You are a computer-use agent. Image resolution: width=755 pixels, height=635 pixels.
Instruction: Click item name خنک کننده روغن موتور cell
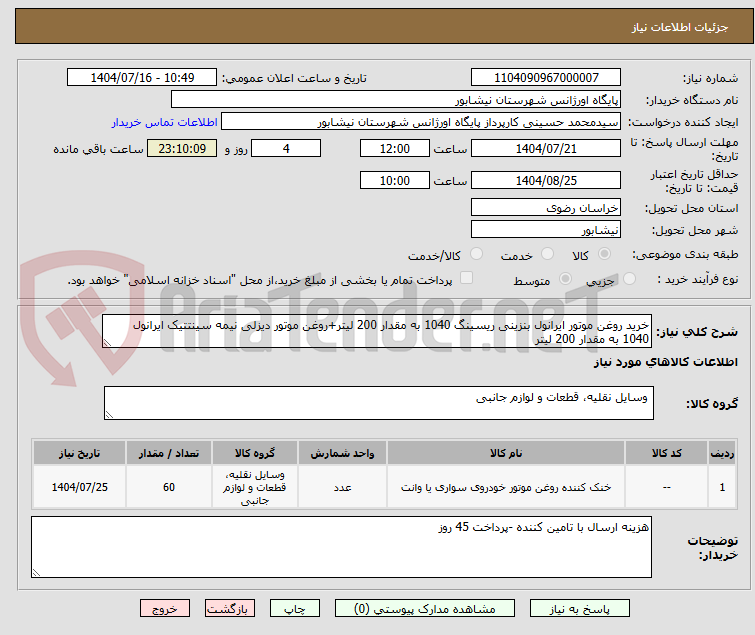(506, 487)
